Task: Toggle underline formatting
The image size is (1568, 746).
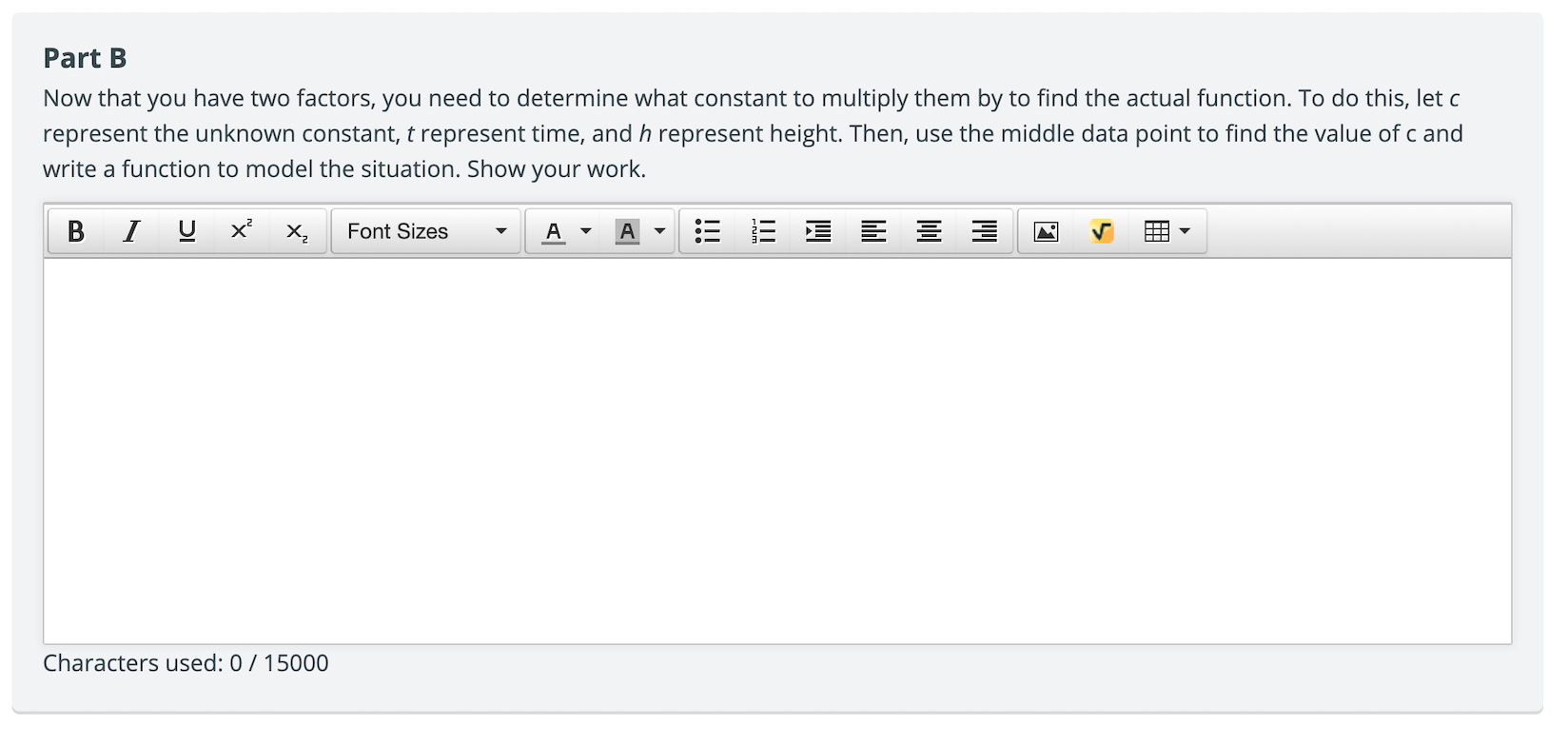Action: (186, 231)
